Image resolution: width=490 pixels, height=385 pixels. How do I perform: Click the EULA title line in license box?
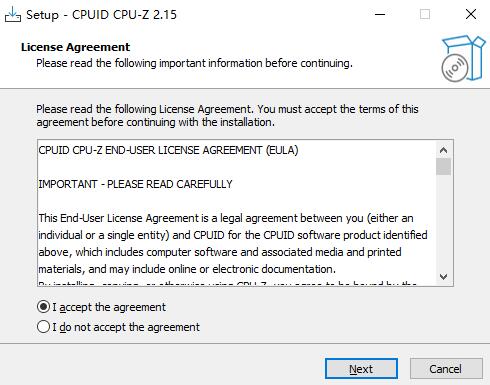(168, 150)
